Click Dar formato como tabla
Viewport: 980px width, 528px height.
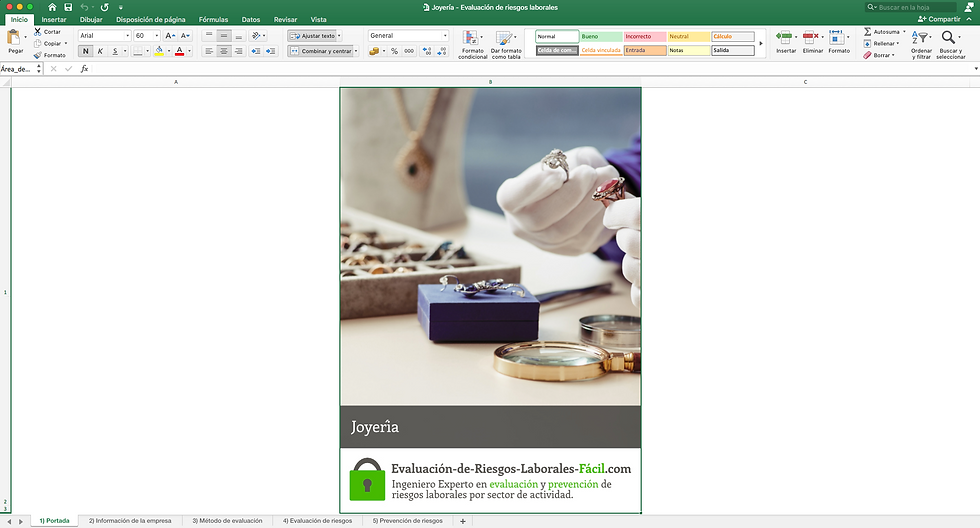[x=506, y=44]
